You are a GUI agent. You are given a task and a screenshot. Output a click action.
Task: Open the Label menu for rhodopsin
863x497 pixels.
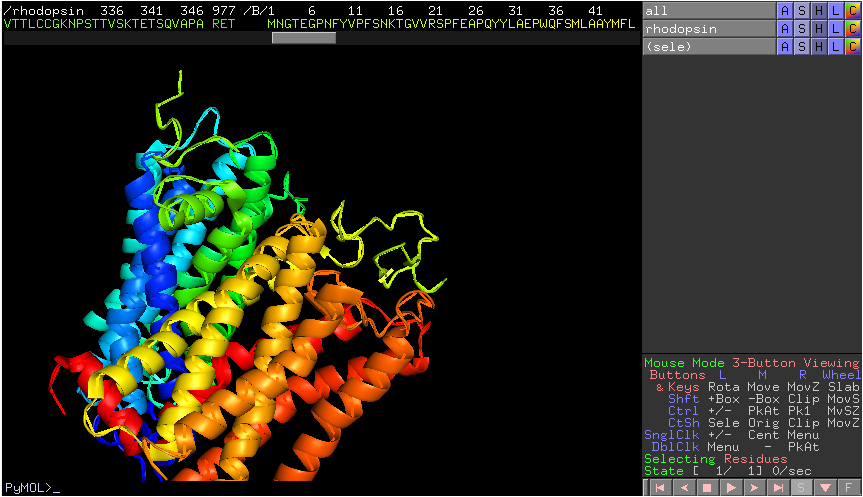tap(836, 29)
